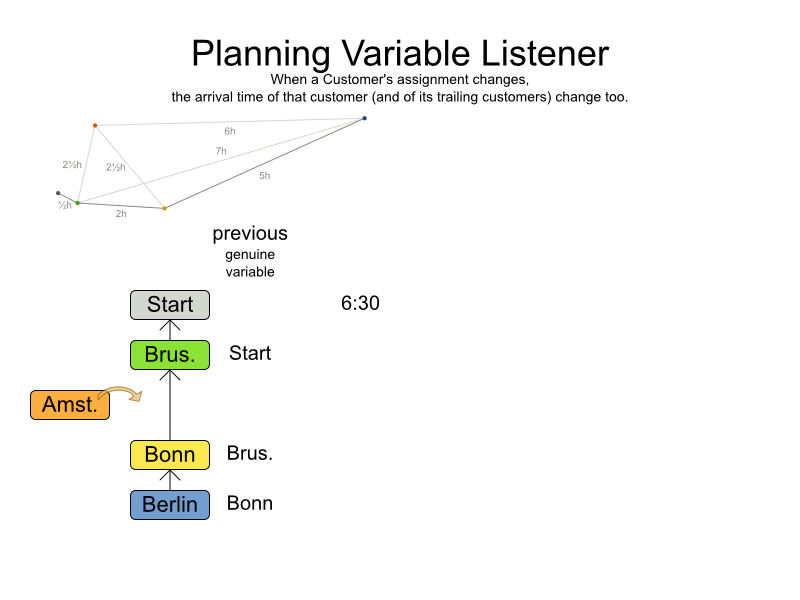Viewport: 800px width, 600px height.
Task: Select the yellow Bonn box
Action: pos(170,455)
